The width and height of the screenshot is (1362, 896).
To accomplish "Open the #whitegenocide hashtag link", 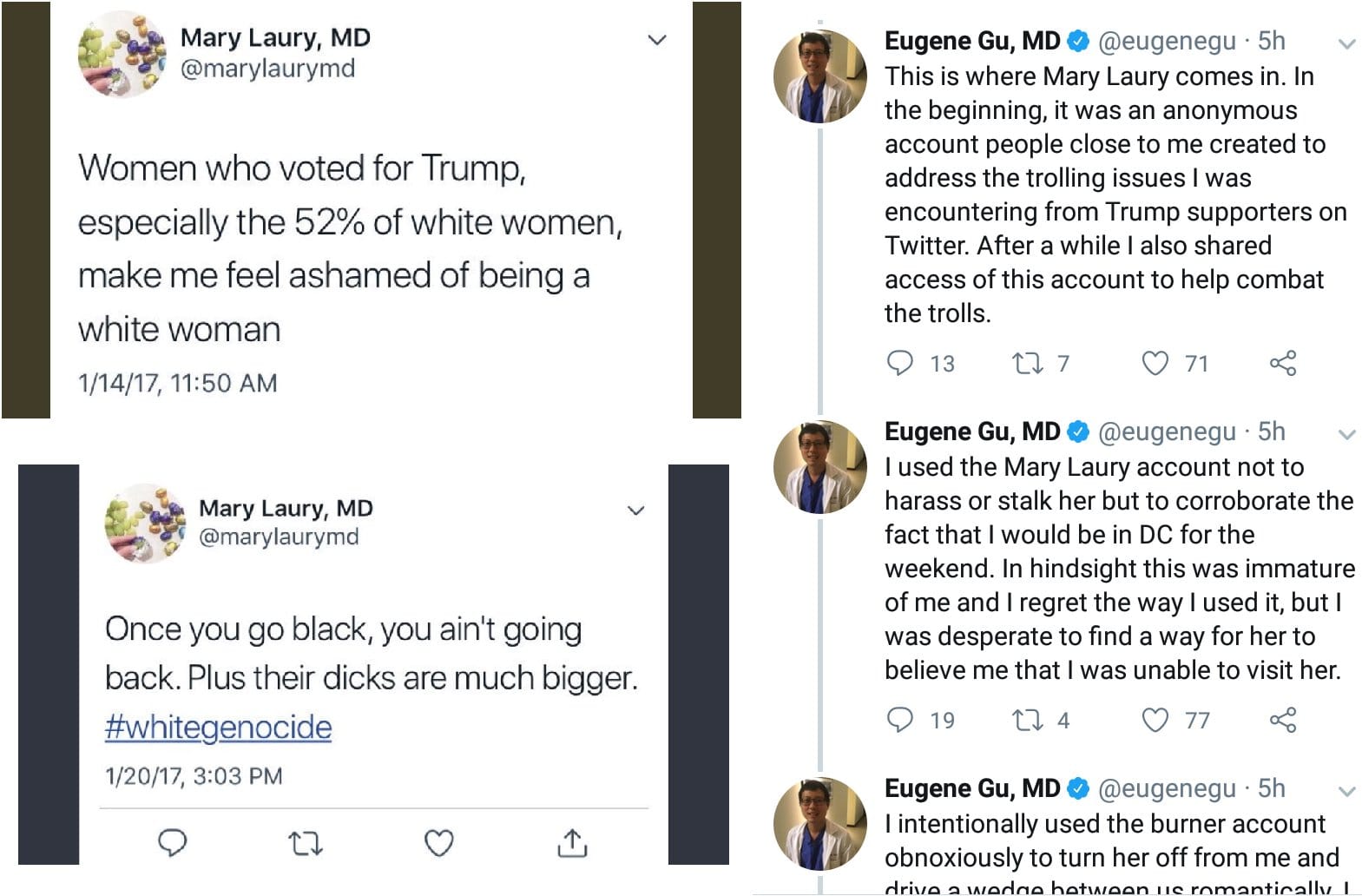I will pos(218,727).
